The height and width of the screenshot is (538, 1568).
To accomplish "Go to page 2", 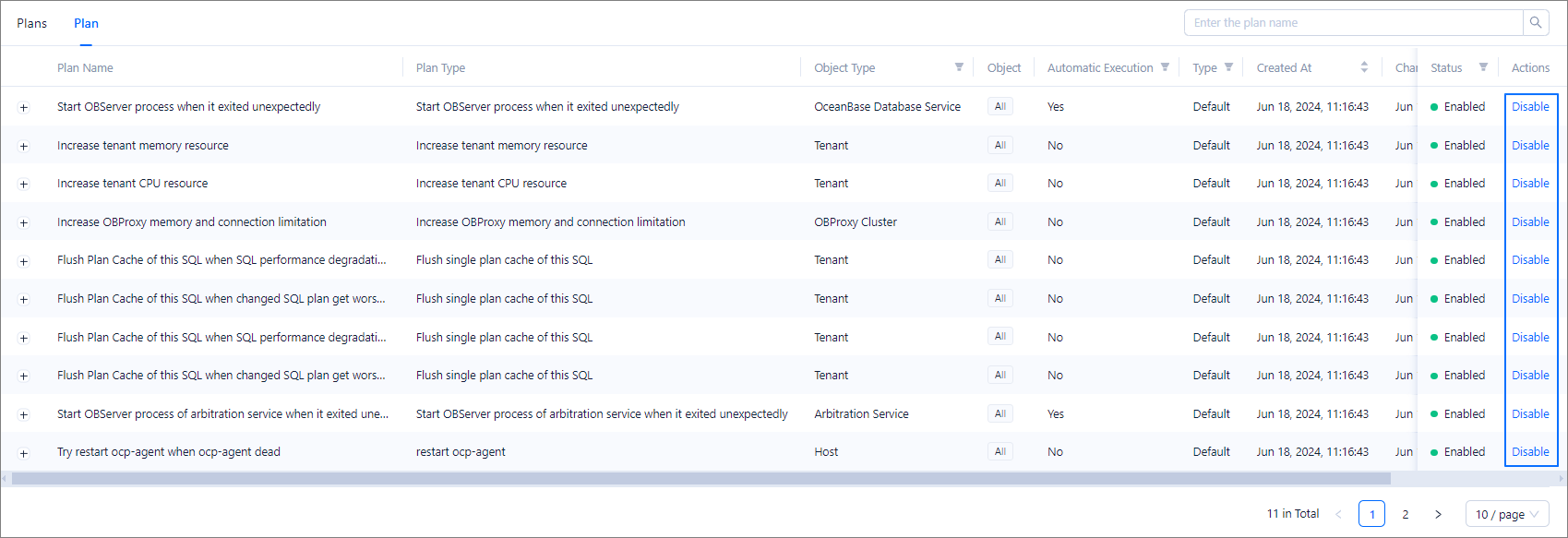I will (x=1405, y=514).
